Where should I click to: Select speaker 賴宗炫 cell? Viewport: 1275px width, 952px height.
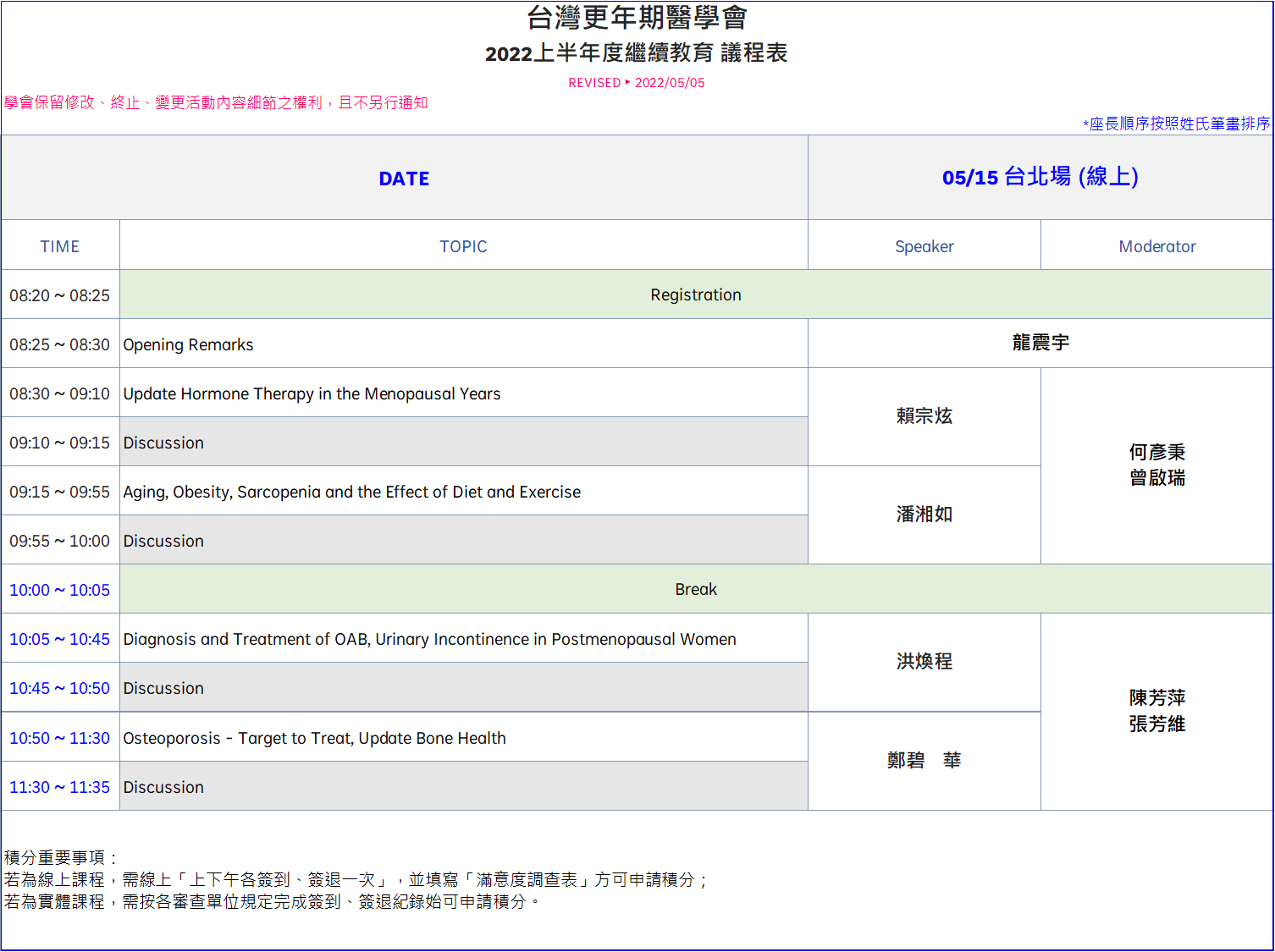(x=924, y=416)
